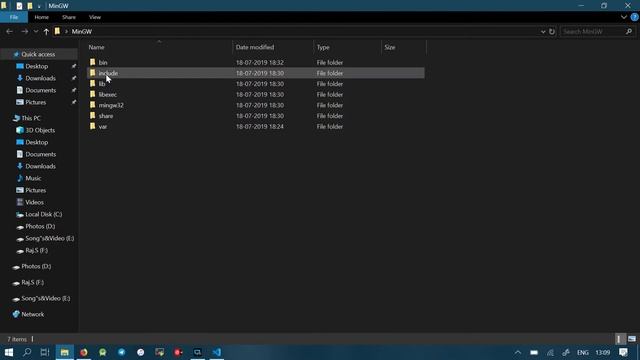Click the Search MinGW input box
Screen dimensions: 640x360
click(593, 31)
